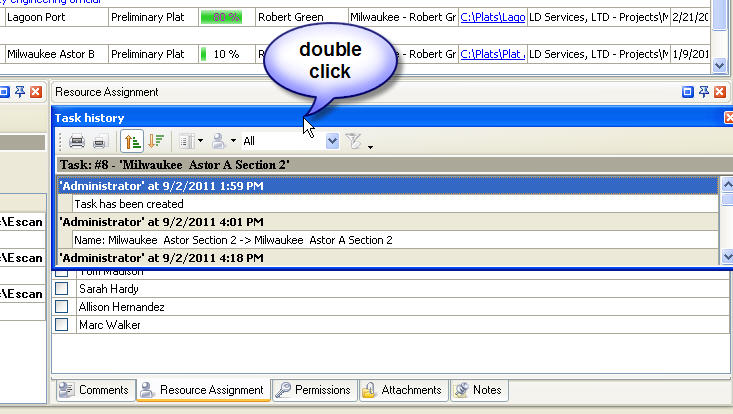Open the Permissions tab
Image resolution: width=733 pixels, height=414 pixels.
pos(314,390)
